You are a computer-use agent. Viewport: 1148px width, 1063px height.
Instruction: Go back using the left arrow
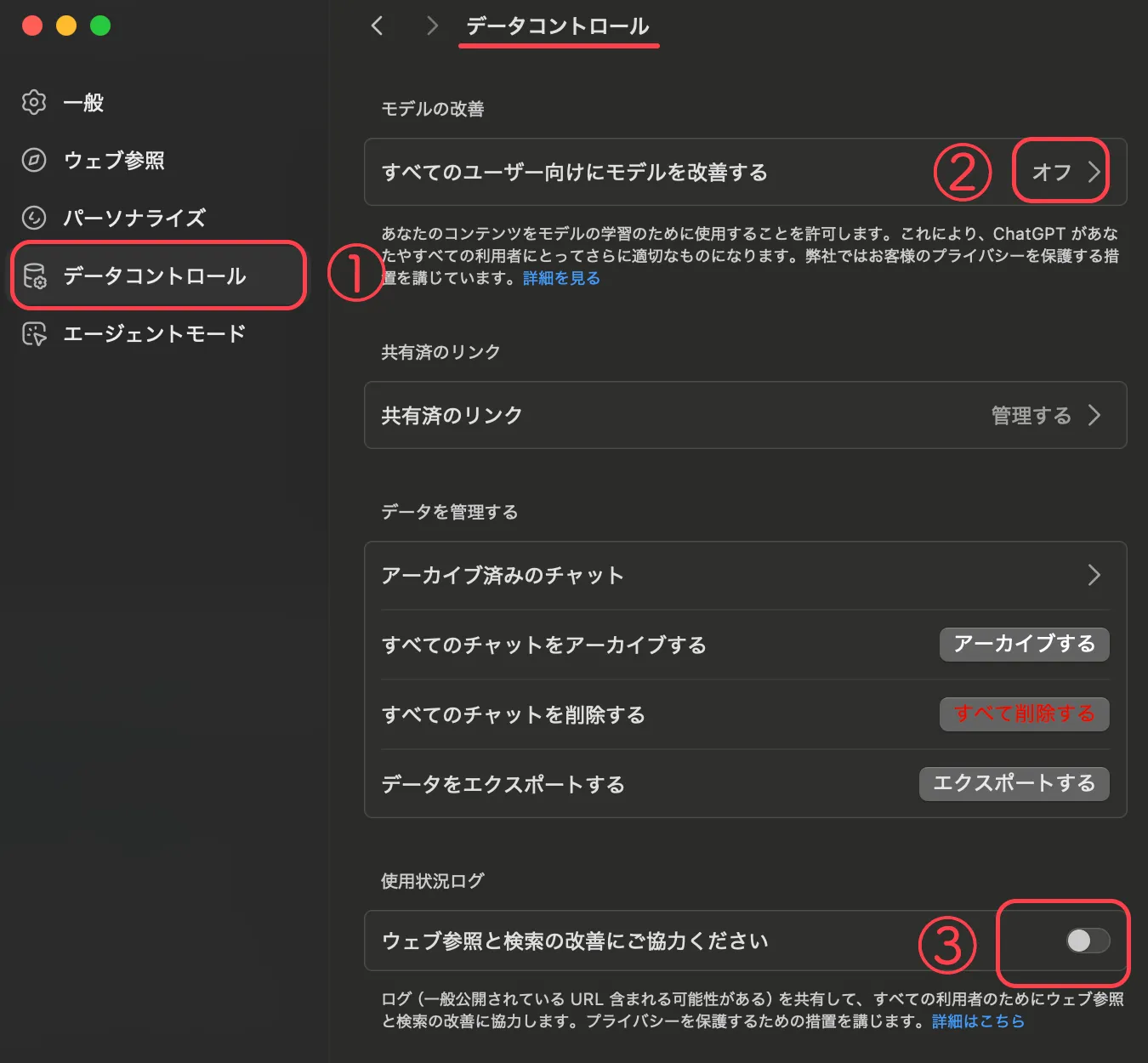click(x=378, y=26)
